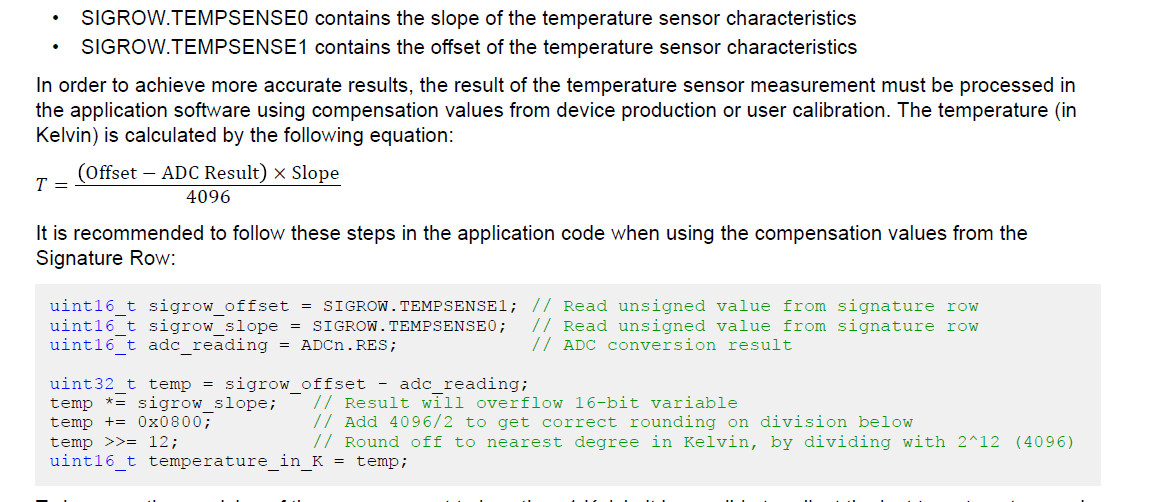Image resolution: width=1161 pixels, height=502 pixels.
Task: Click the letter T in the formula
Action: pos(41,185)
